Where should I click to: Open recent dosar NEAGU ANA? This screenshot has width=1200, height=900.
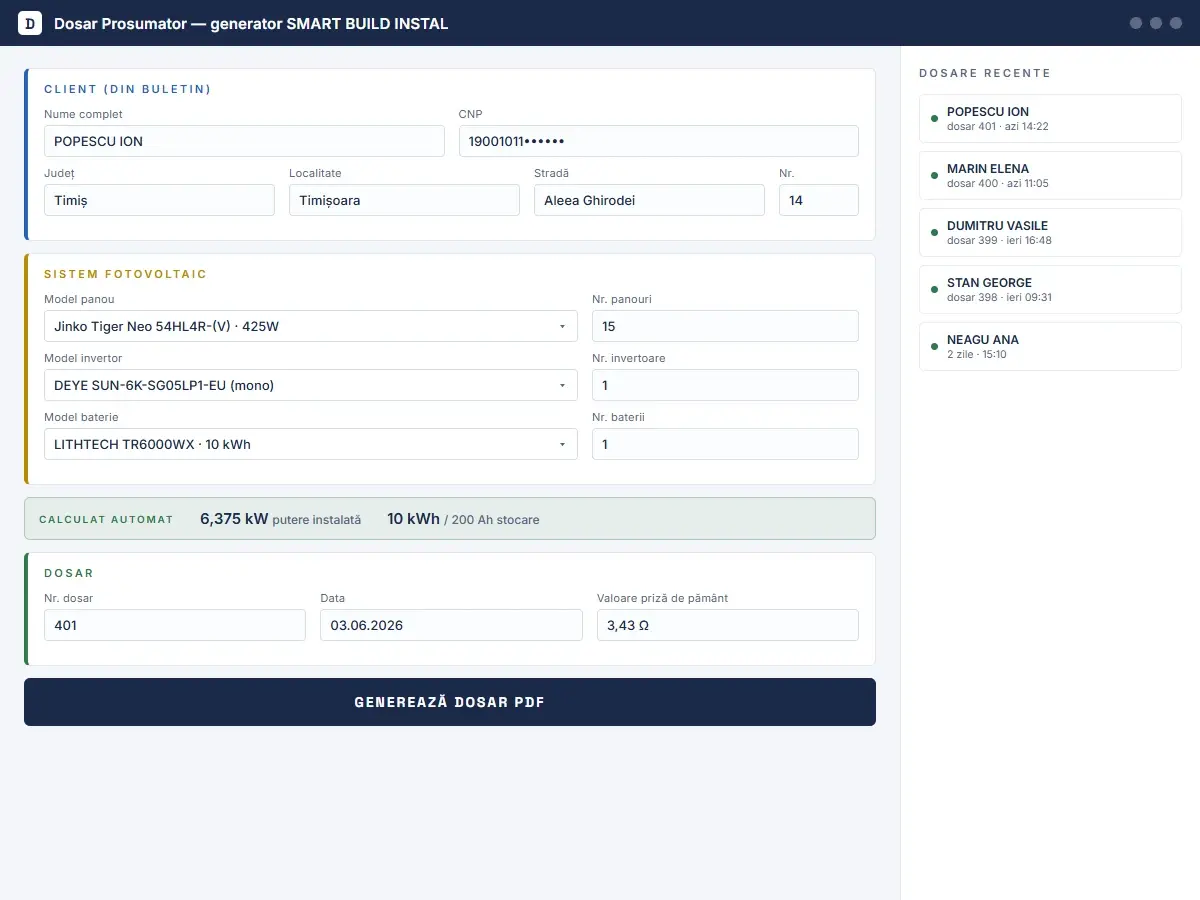[x=1050, y=346]
